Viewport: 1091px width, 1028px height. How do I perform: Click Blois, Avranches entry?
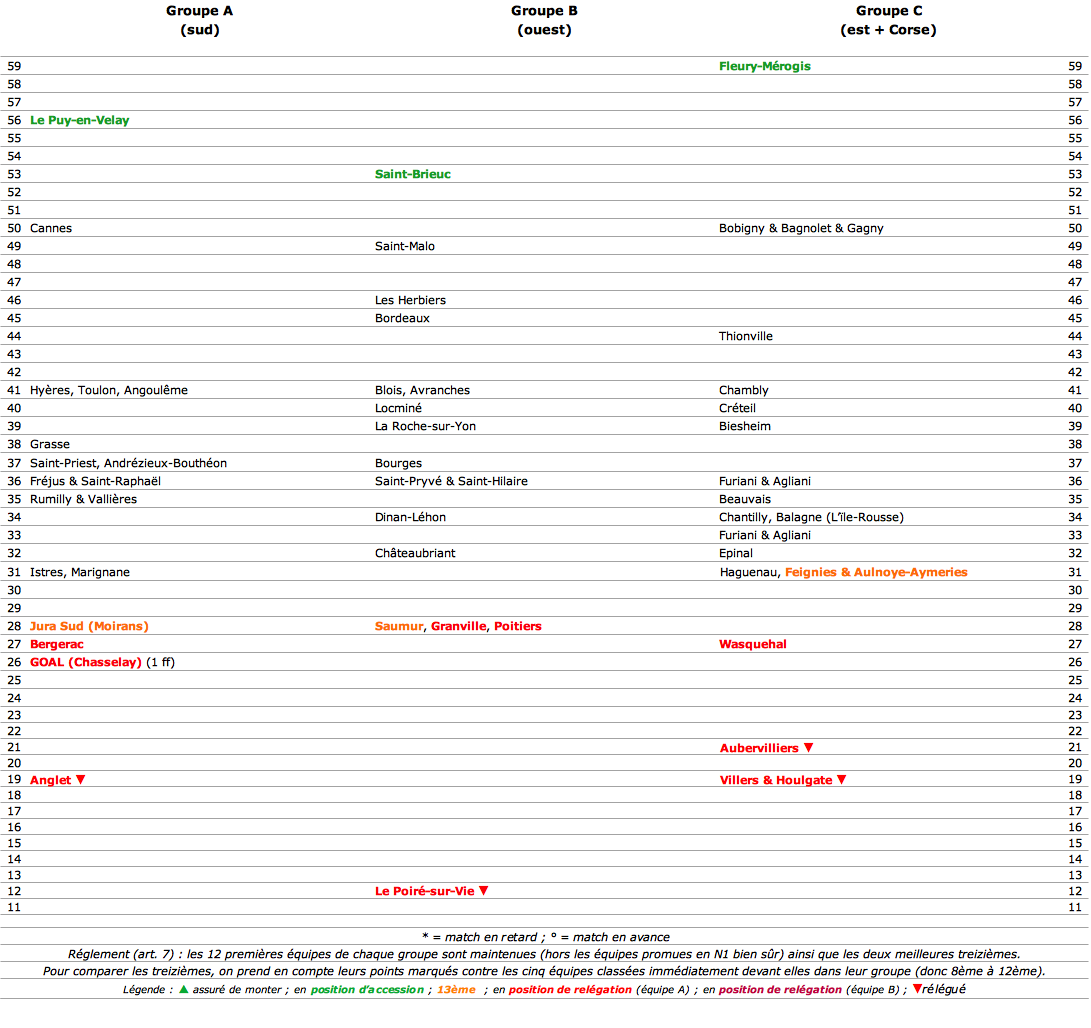coord(422,390)
